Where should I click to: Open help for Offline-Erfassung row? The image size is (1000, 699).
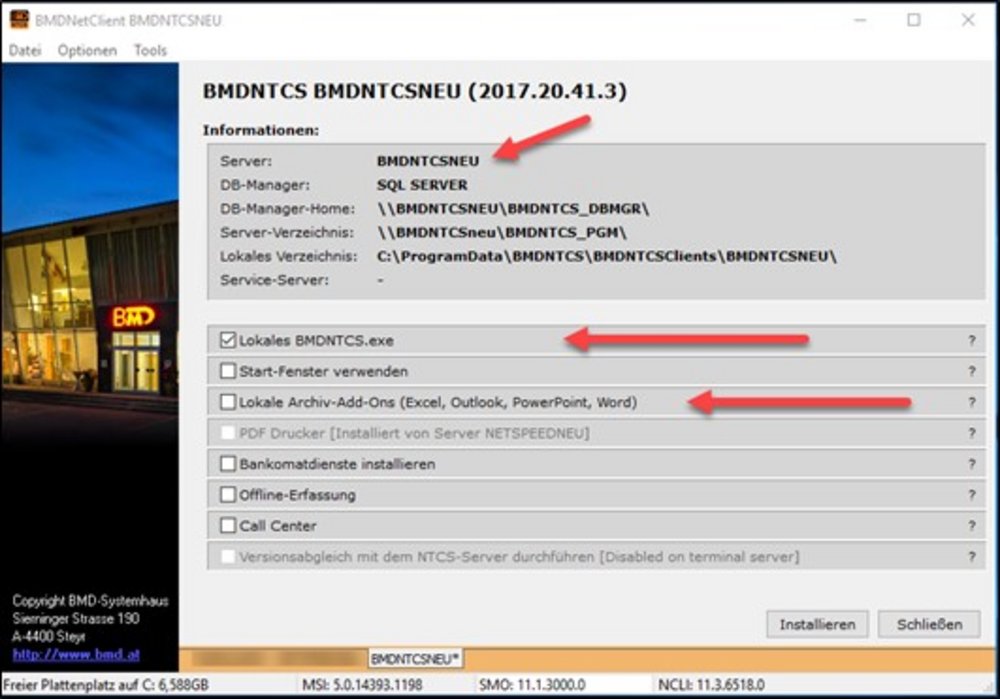pos(971,495)
